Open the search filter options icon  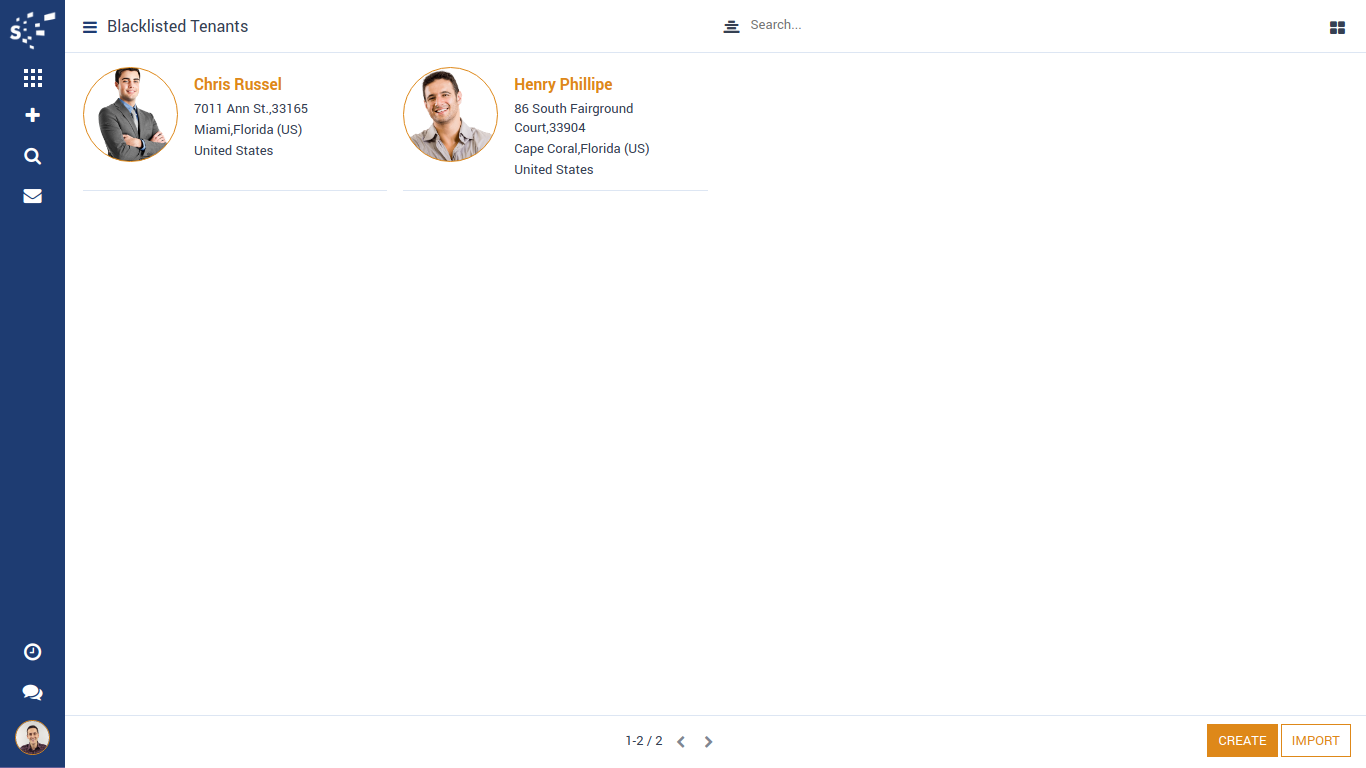(731, 26)
